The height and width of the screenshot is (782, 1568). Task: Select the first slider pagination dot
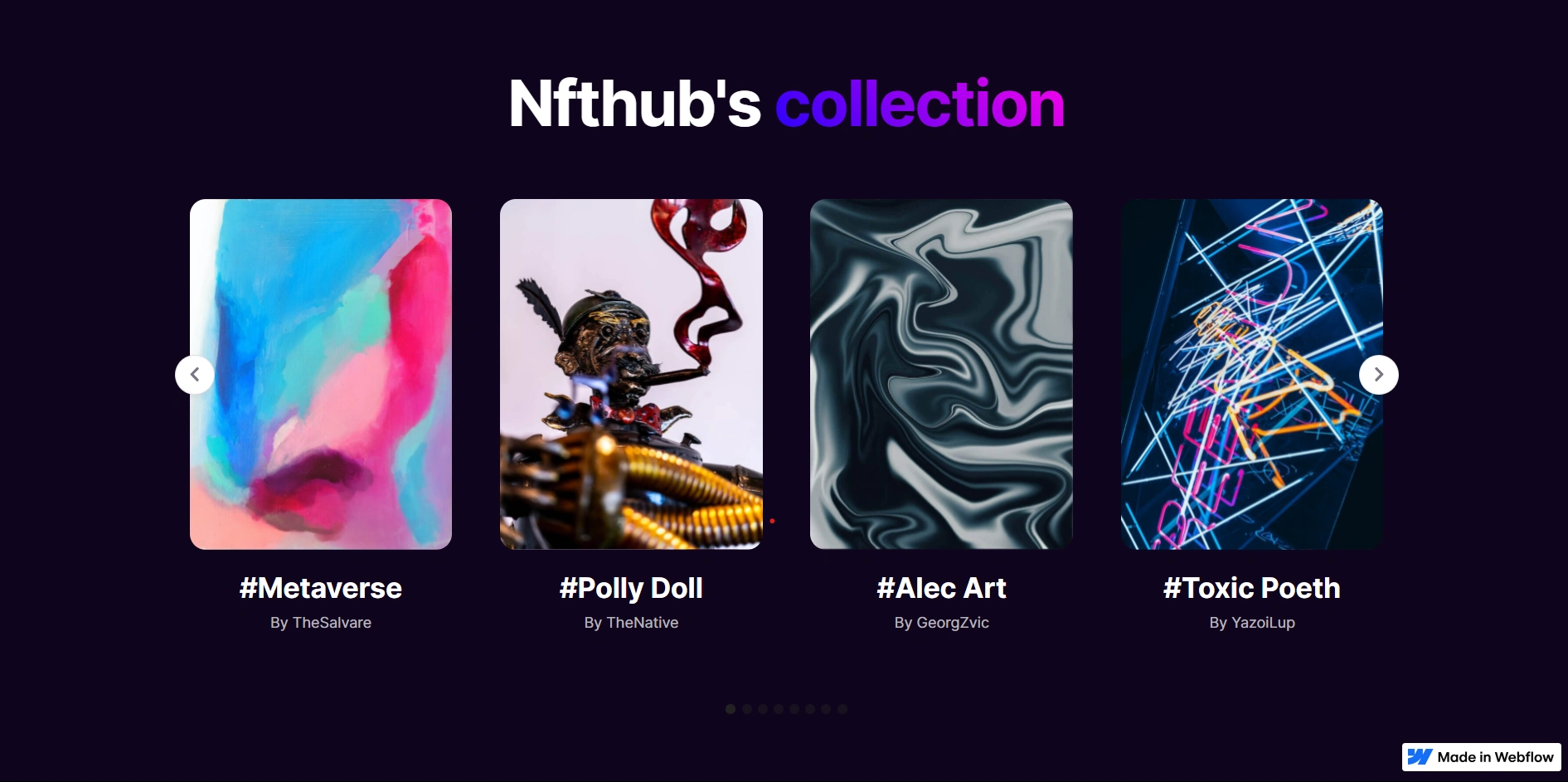(731, 709)
